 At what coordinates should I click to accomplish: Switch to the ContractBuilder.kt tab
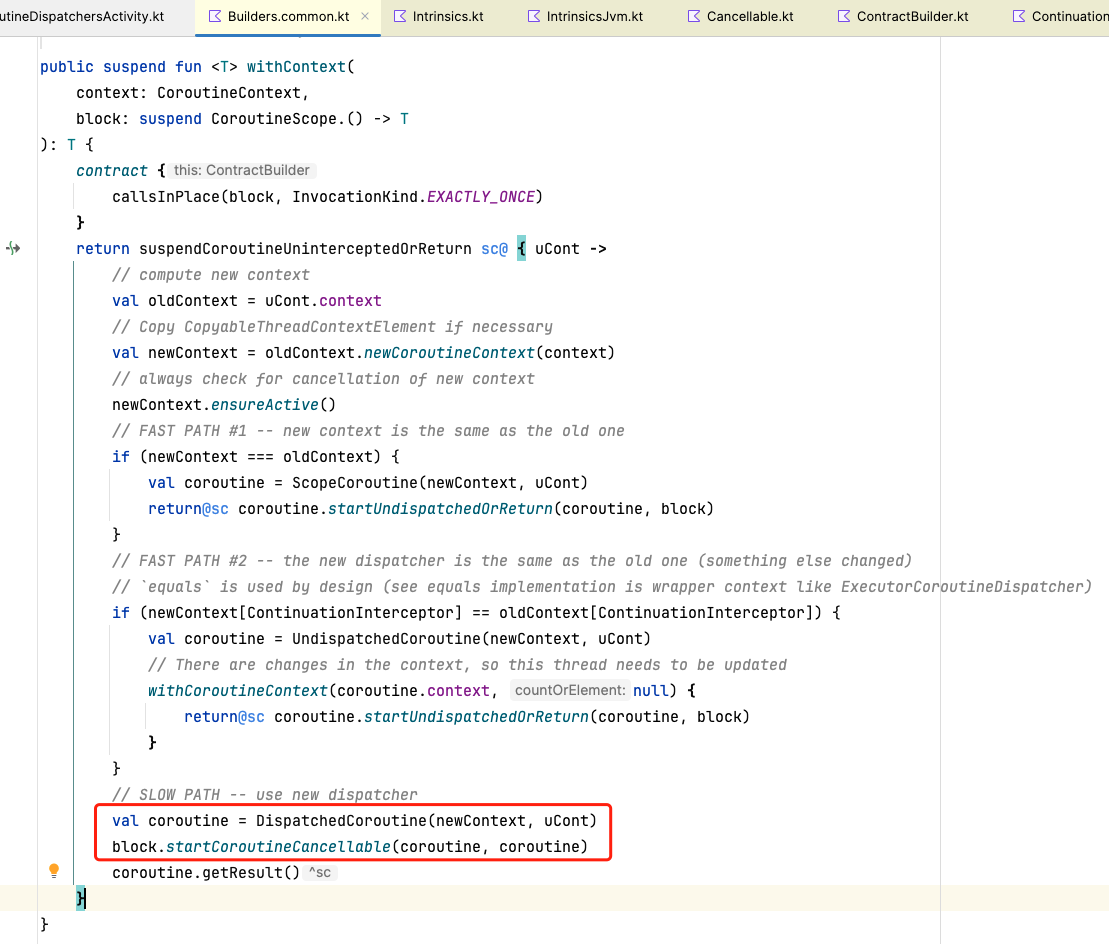912,16
